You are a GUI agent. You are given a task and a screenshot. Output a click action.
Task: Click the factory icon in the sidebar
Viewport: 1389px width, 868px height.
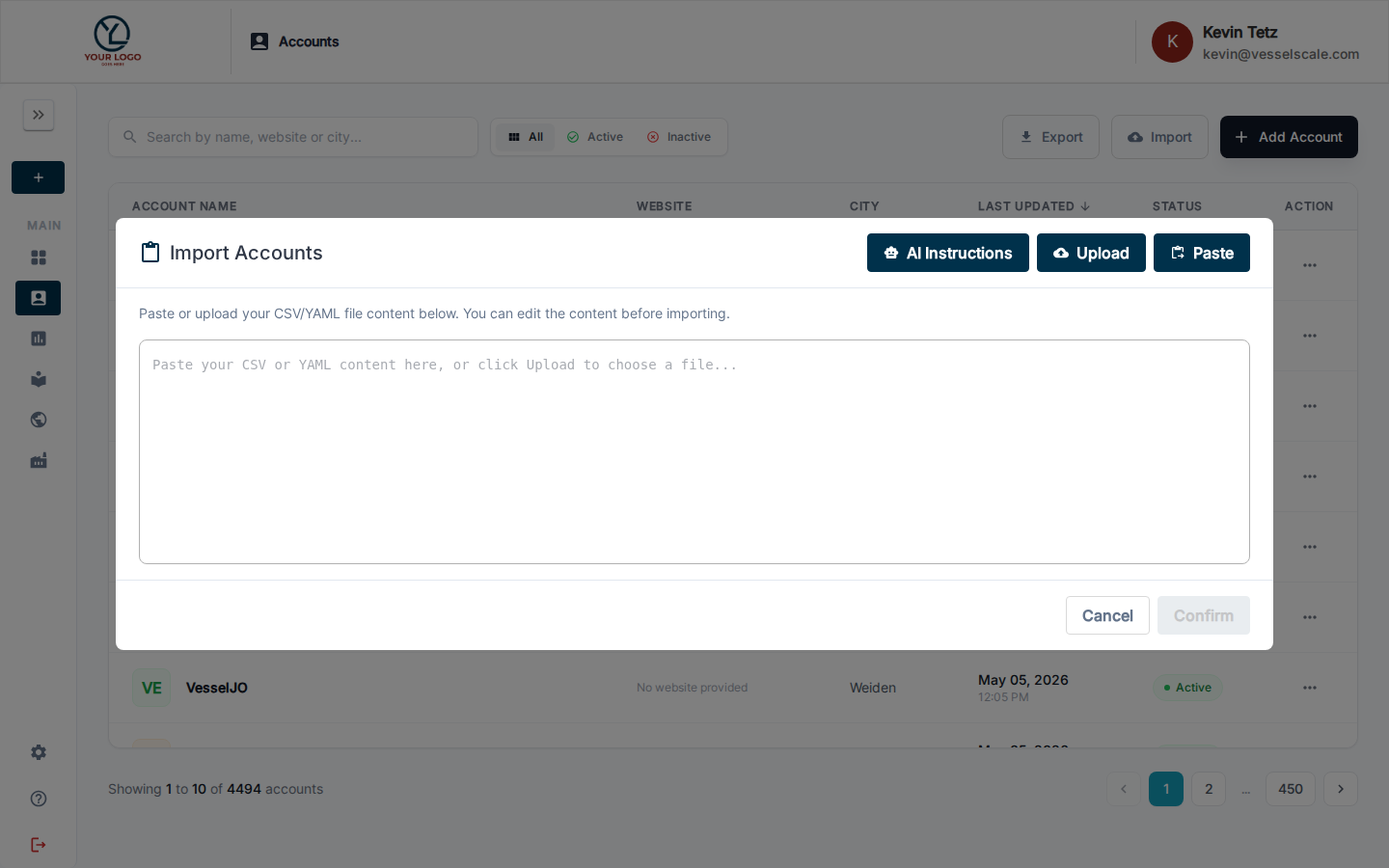click(x=39, y=461)
